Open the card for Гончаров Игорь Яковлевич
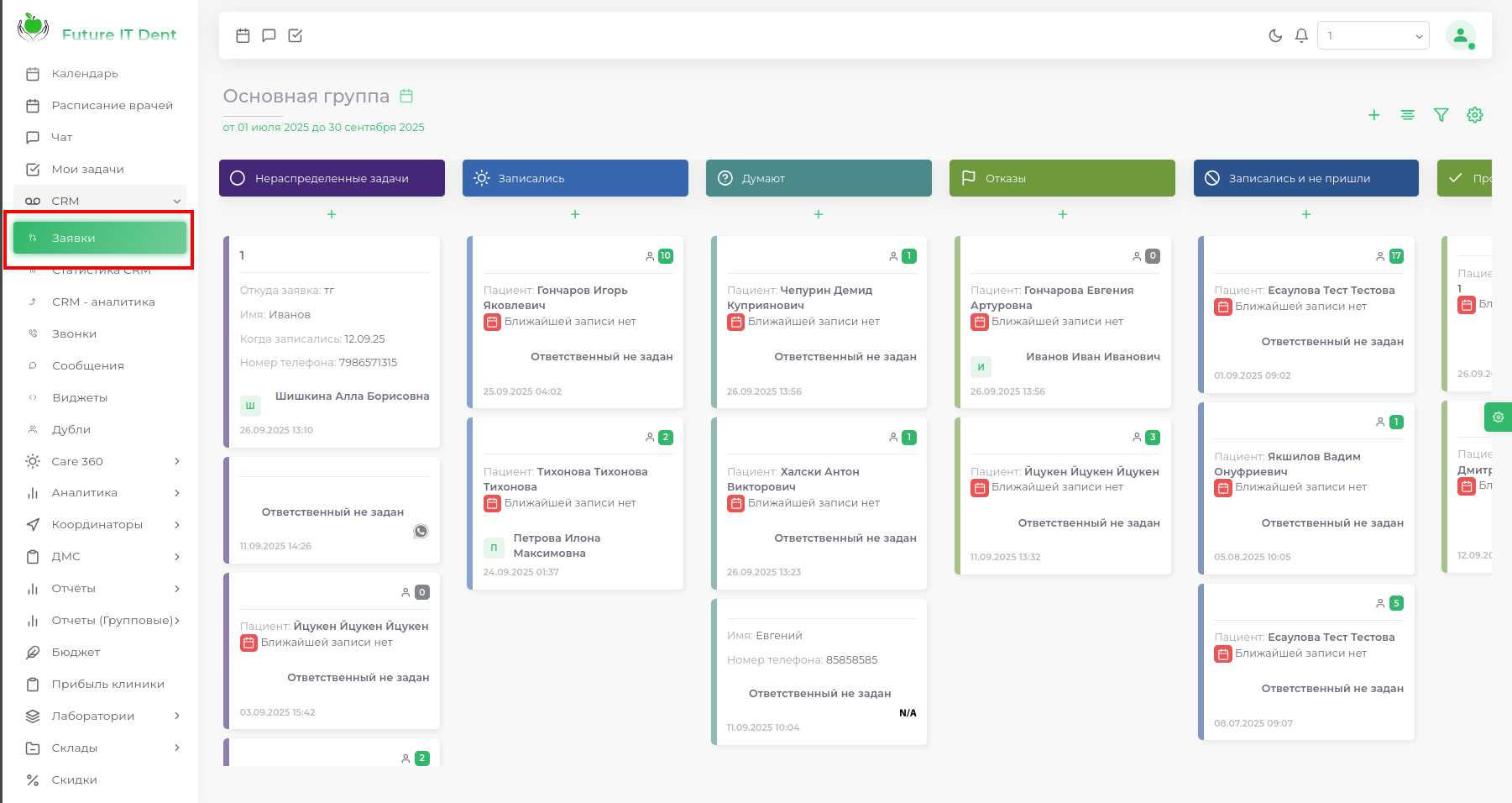Viewport: 1512px width, 803px height. tap(575, 322)
